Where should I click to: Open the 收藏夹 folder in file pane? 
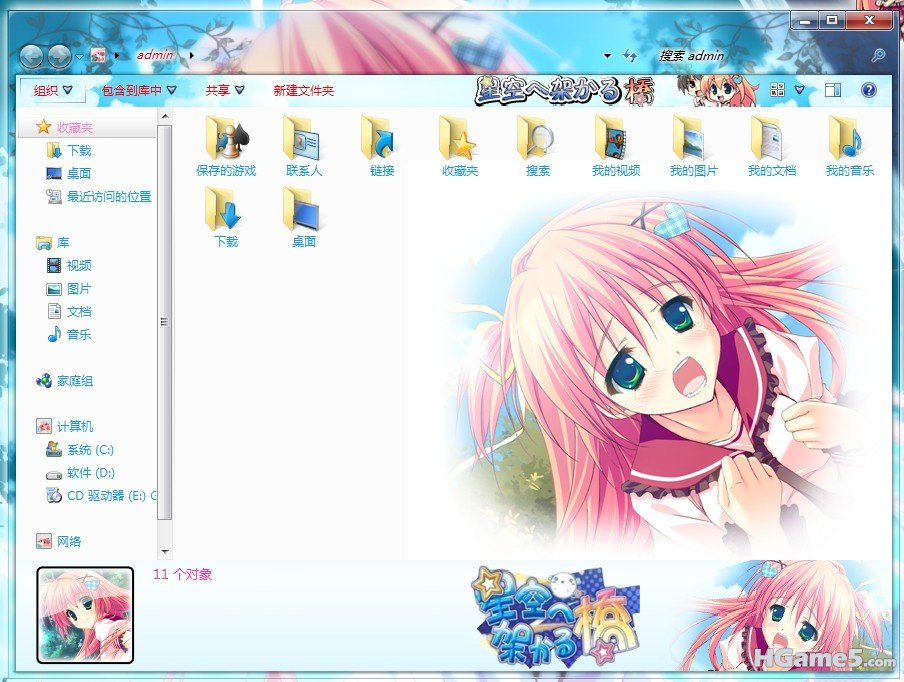coord(459,145)
